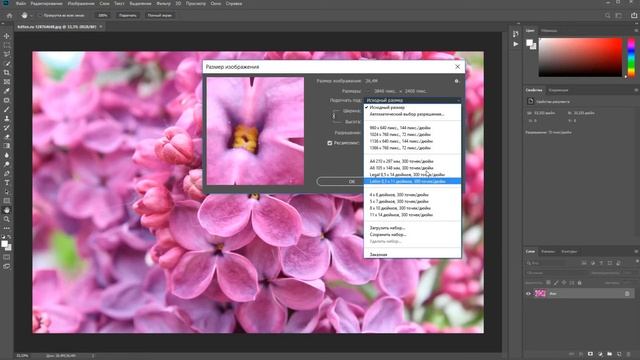640x360 pixels.
Task: Click the Home icon in options bar
Action: [x=9, y=16]
